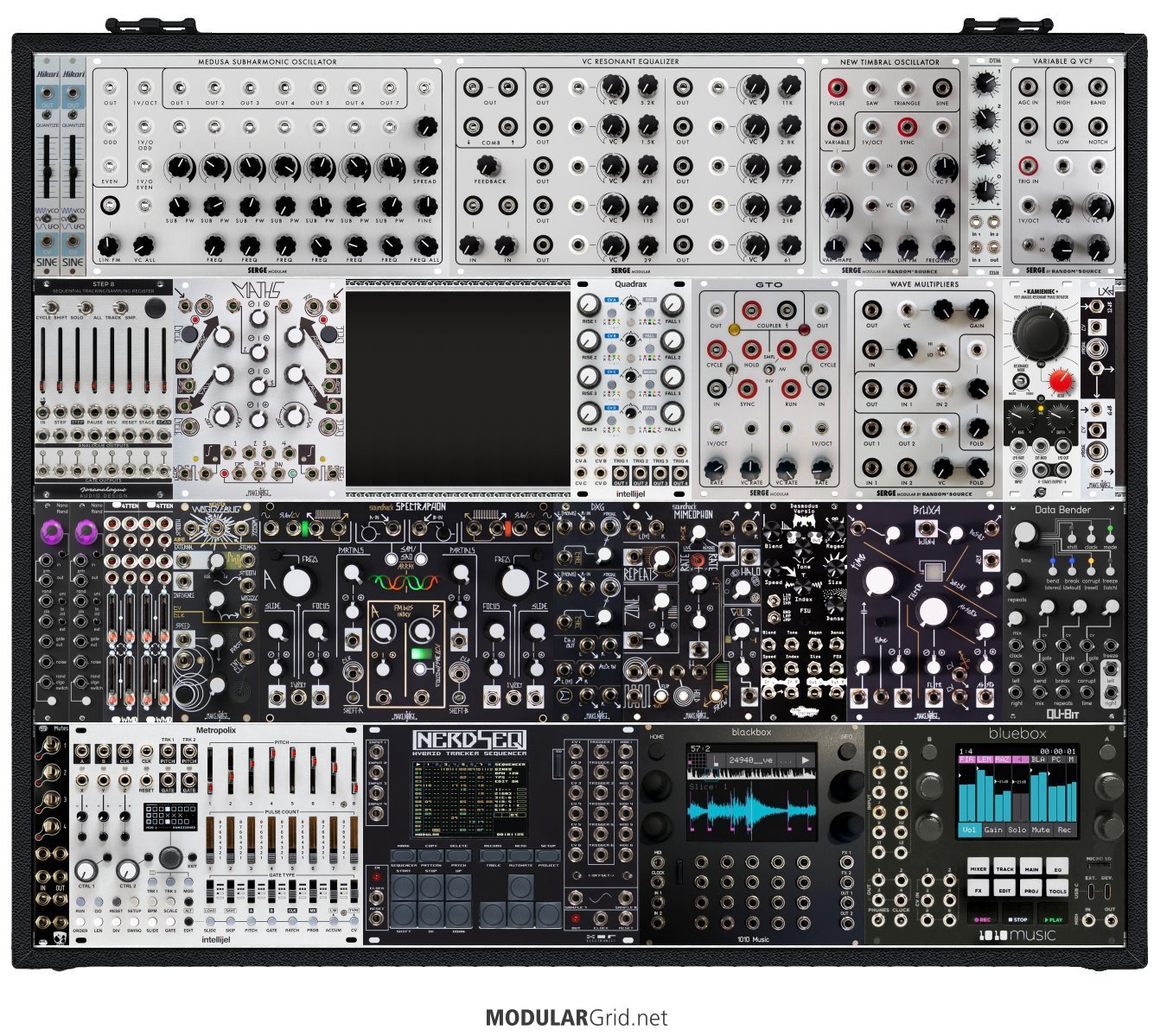Set Metropolix pitch slider for step 3
This screenshot has height=1036, width=1154.
tap(251, 772)
